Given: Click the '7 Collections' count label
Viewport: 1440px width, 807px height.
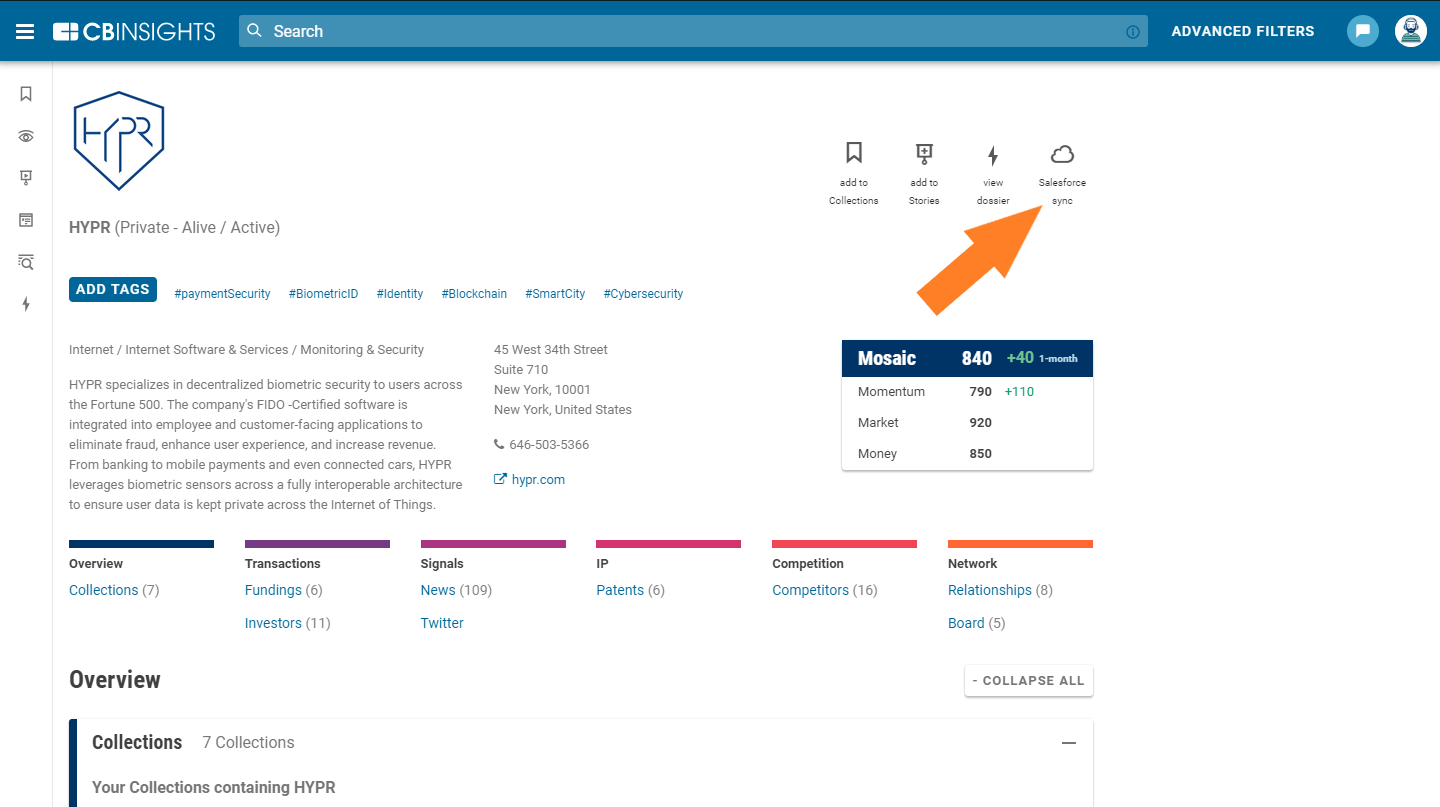Looking at the screenshot, I should (x=248, y=743).
